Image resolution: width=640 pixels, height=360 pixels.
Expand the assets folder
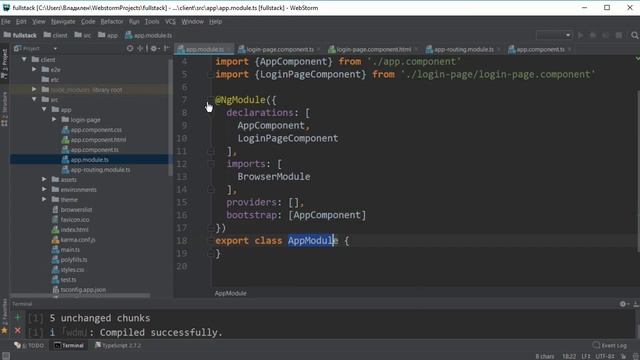point(44,179)
